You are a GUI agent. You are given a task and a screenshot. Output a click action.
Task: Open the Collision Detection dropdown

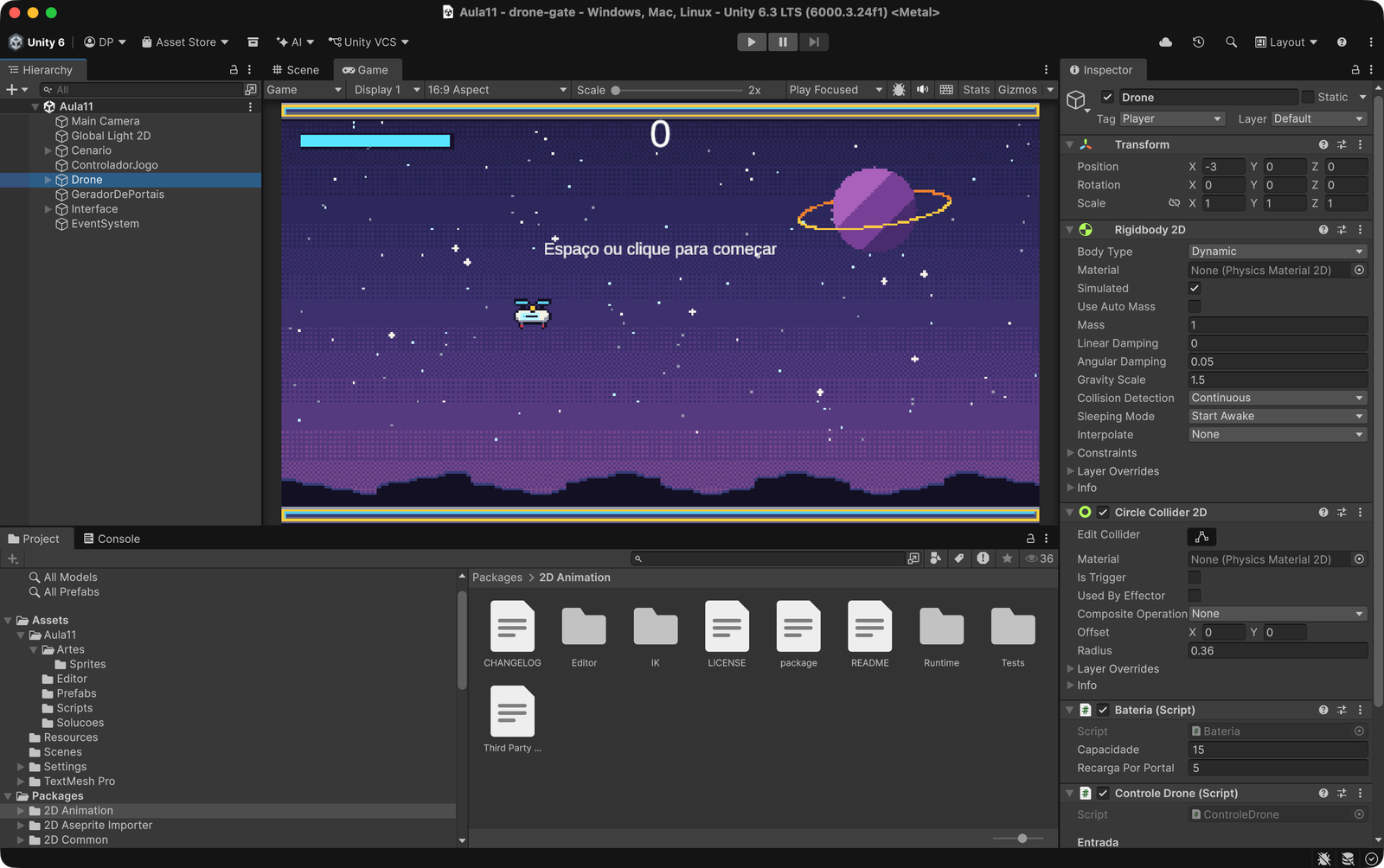click(x=1278, y=398)
